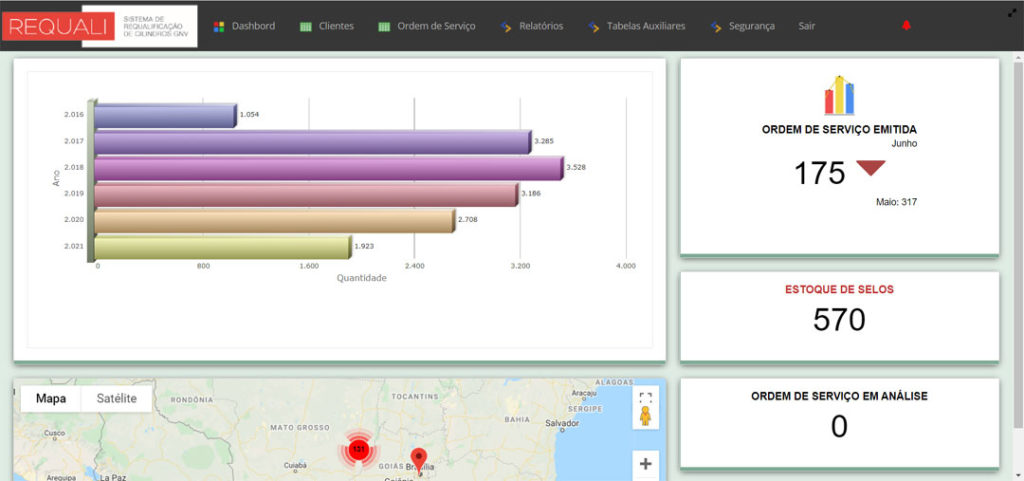Click the analysis count 0
1024x481 pixels.
tap(839, 427)
